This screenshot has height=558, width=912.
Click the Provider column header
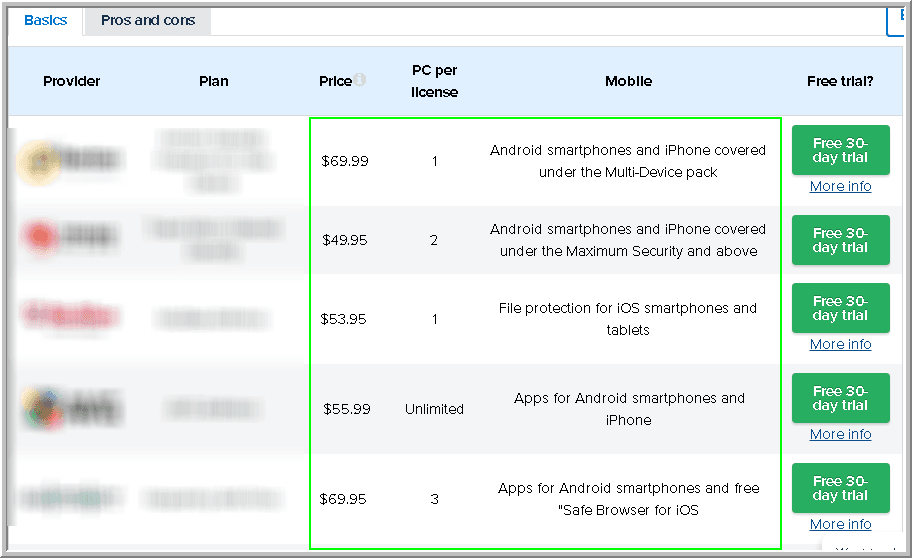(72, 81)
